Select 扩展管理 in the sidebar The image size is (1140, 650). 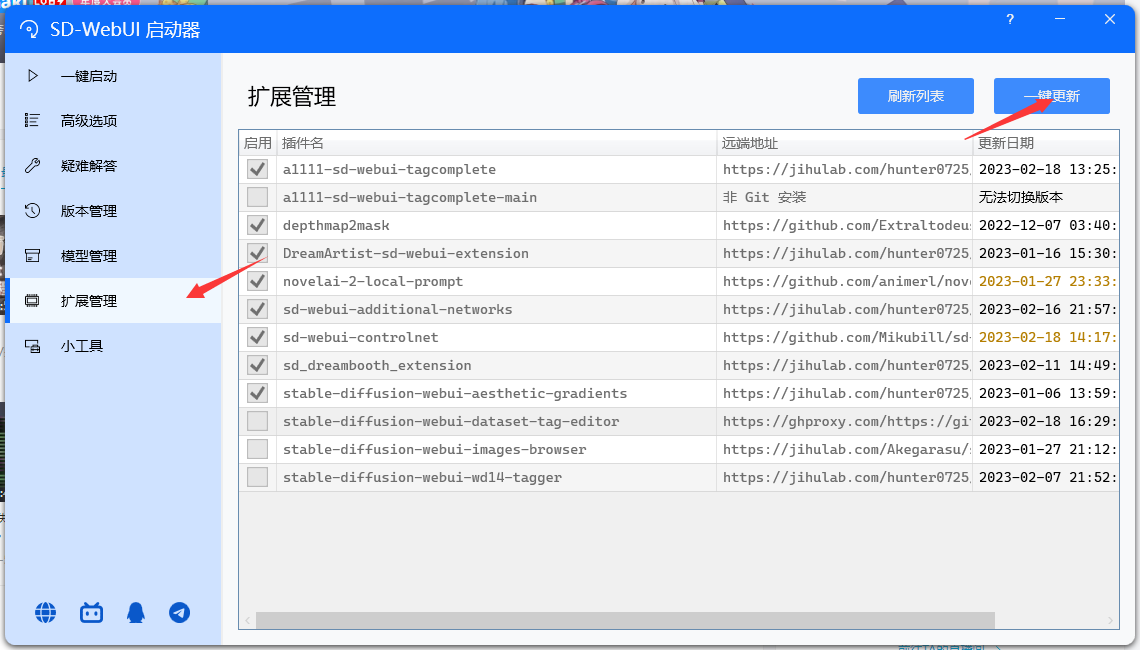pos(89,301)
